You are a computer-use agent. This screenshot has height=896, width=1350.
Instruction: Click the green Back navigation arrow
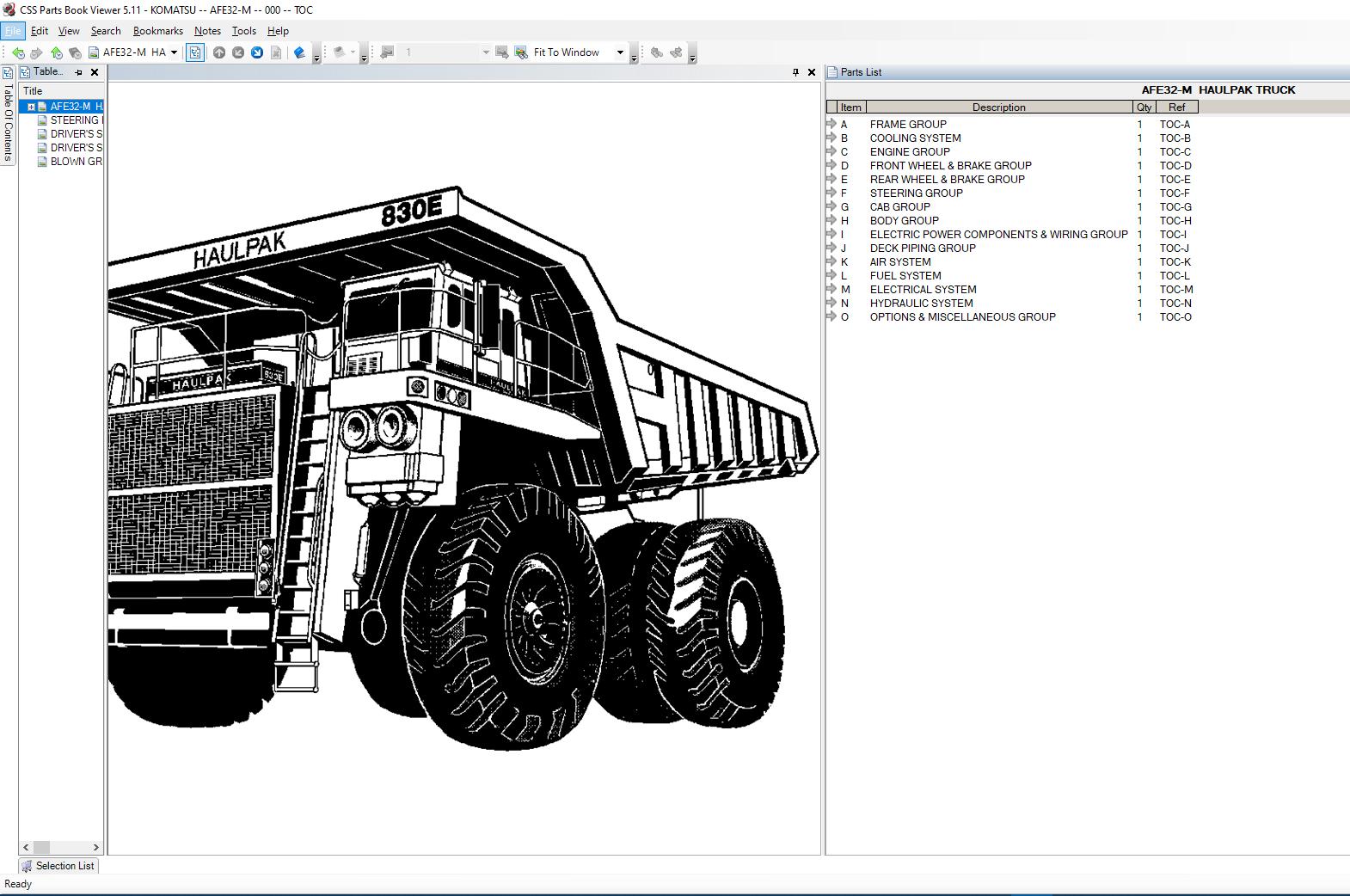[18, 52]
